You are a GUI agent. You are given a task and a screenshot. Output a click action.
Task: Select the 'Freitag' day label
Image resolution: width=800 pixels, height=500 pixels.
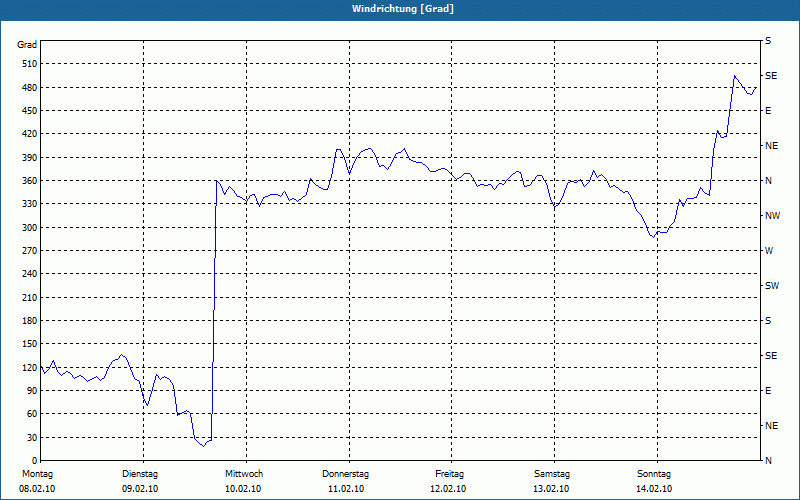(449, 474)
